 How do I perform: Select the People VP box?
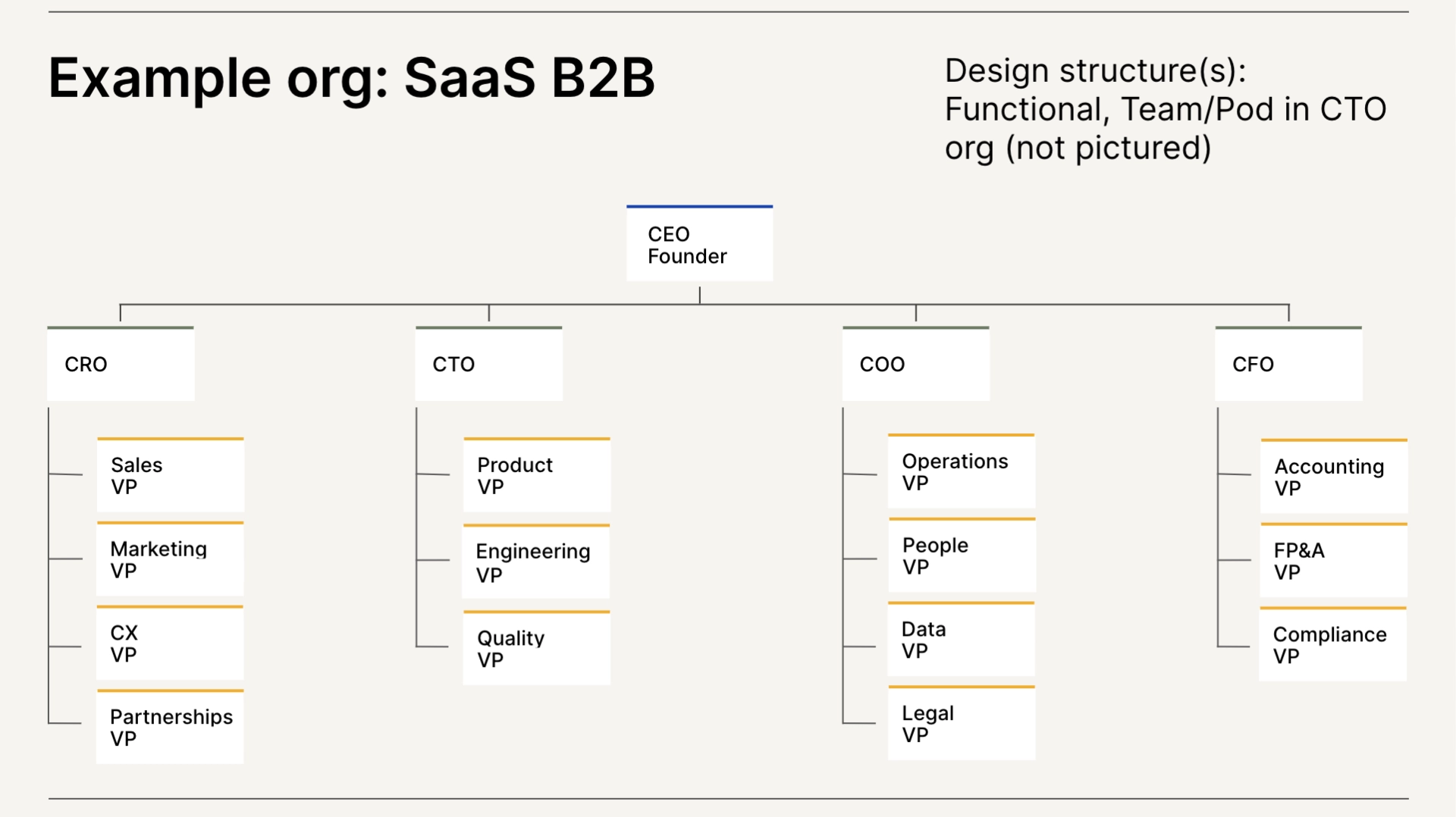(961, 556)
